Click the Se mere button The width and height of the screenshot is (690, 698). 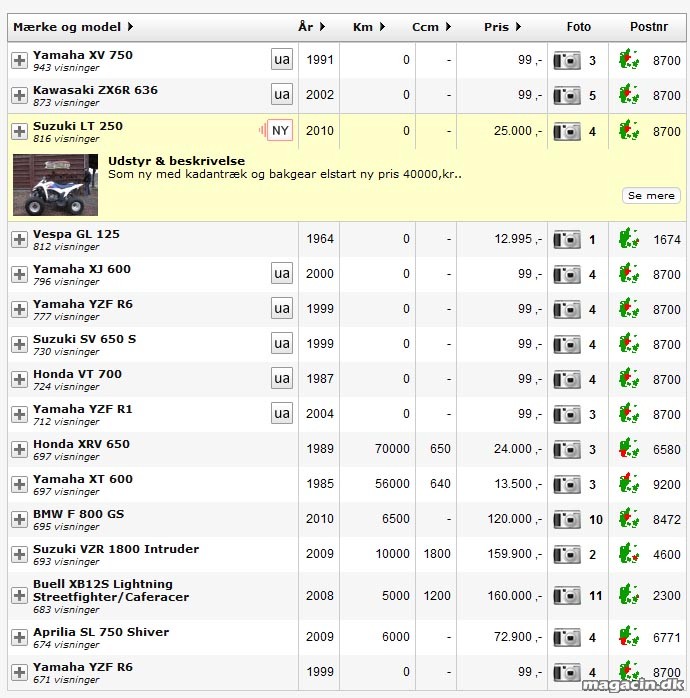pyautogui.click(x=651, y=195)
